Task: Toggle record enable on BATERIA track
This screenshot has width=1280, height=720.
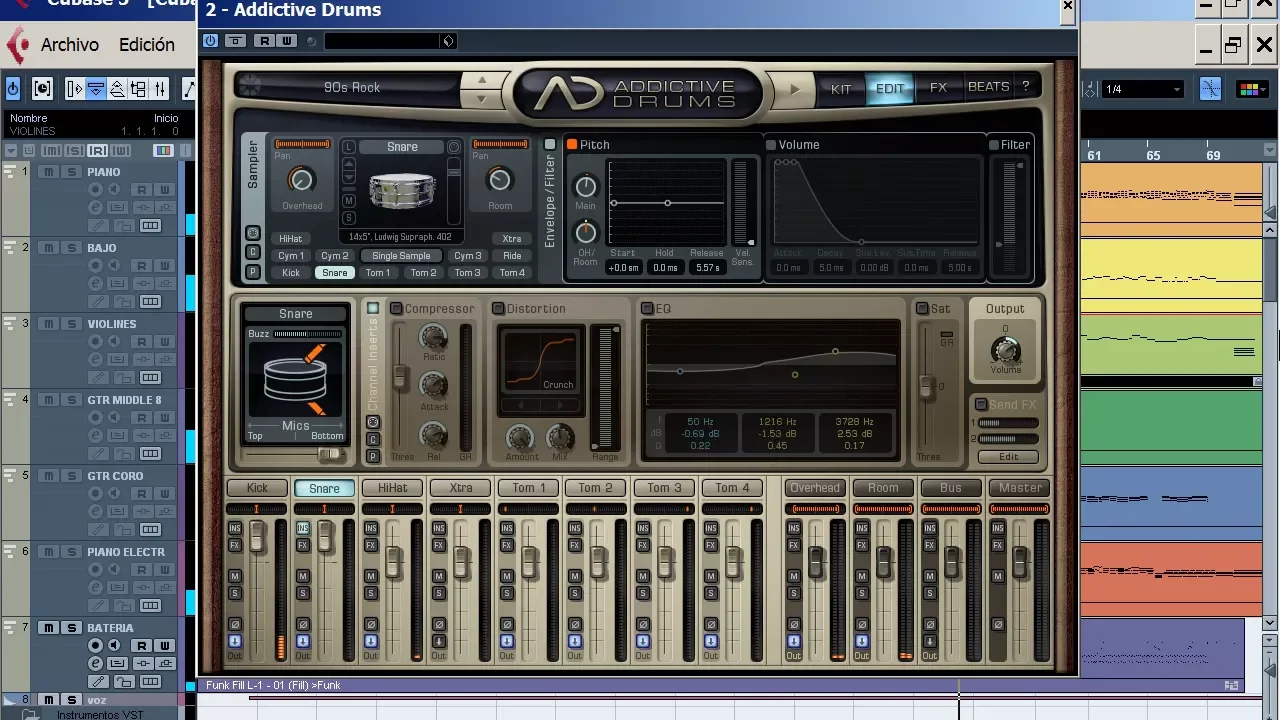Action: pos(96,646)
